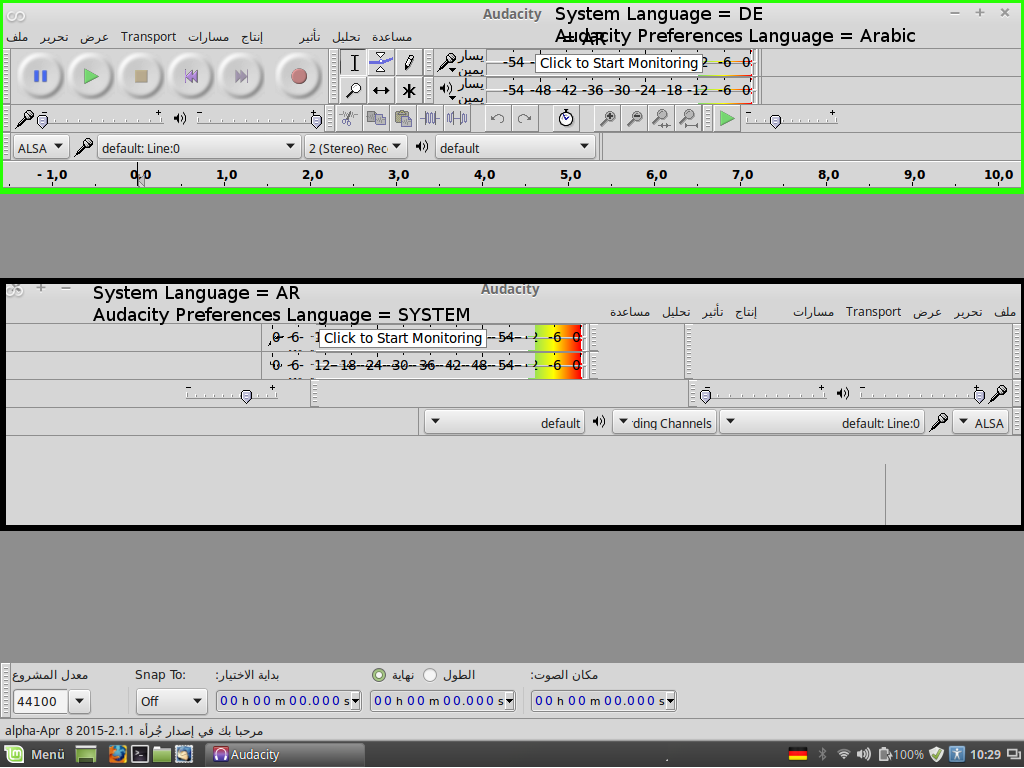Choose the Time Shift arrows tool
Viewport: 1024px width, 768px height.
pyautogui.click(x=381, y=90)
